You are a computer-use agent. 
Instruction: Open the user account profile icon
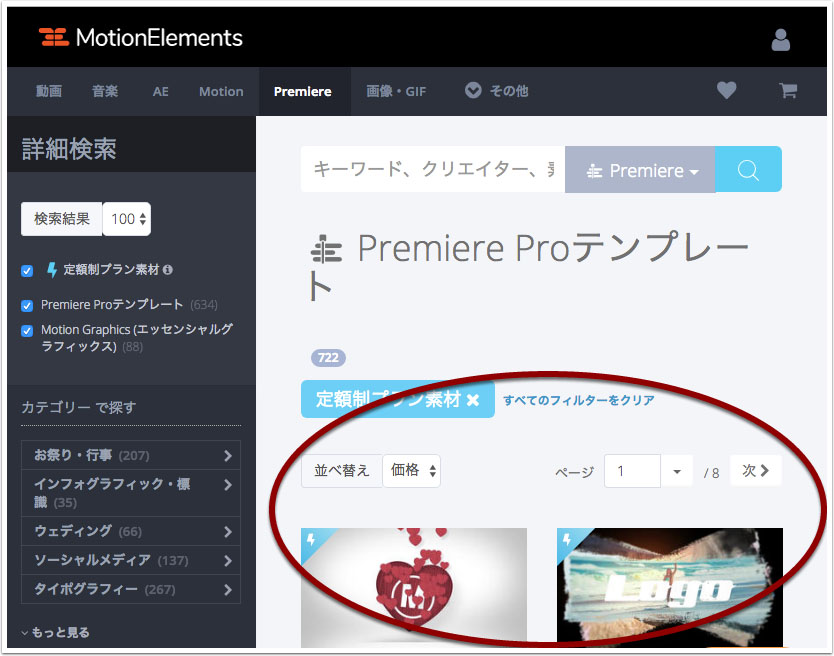point(780,40)
